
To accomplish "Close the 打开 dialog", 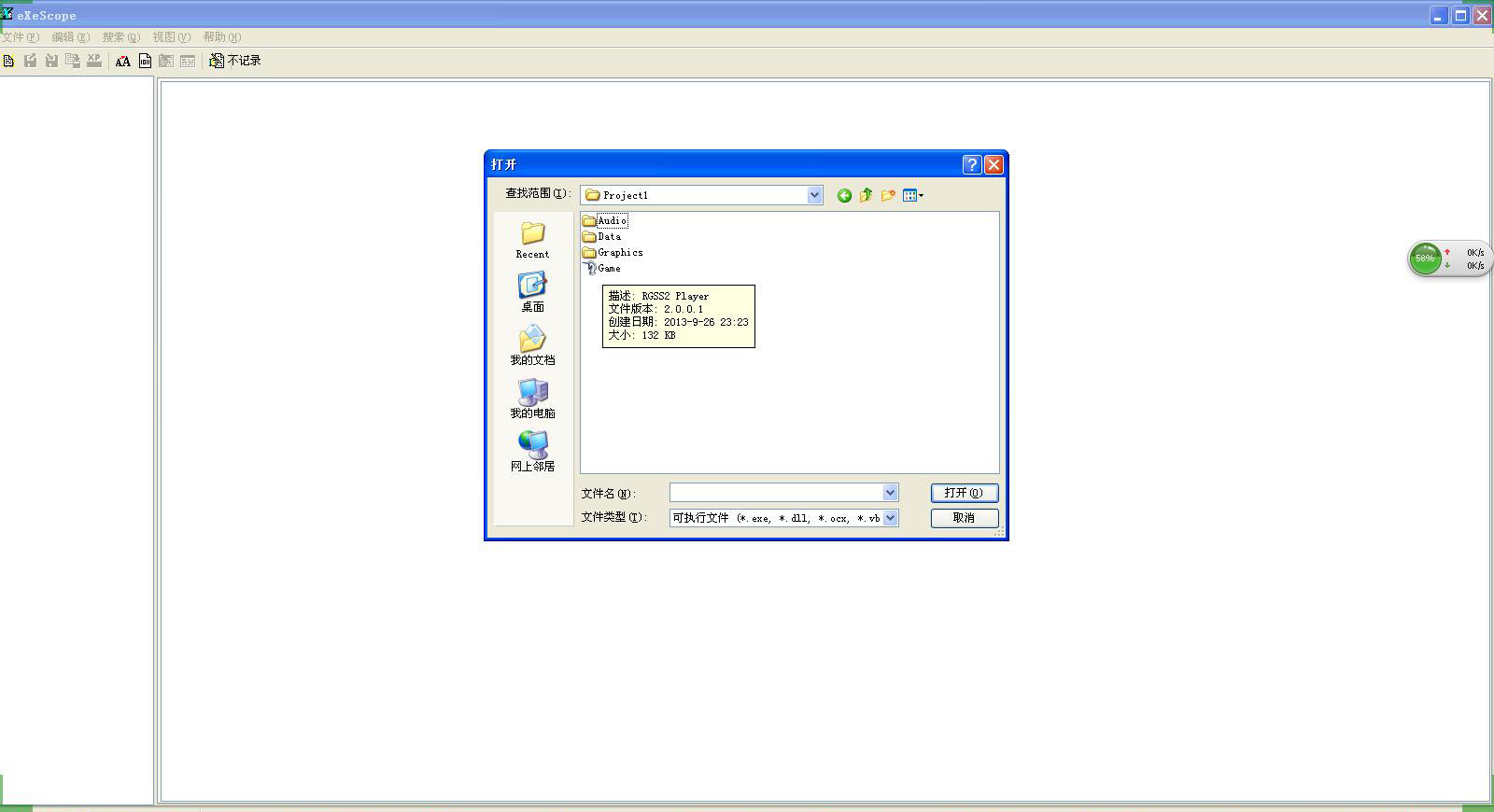I will pos(994,164).
